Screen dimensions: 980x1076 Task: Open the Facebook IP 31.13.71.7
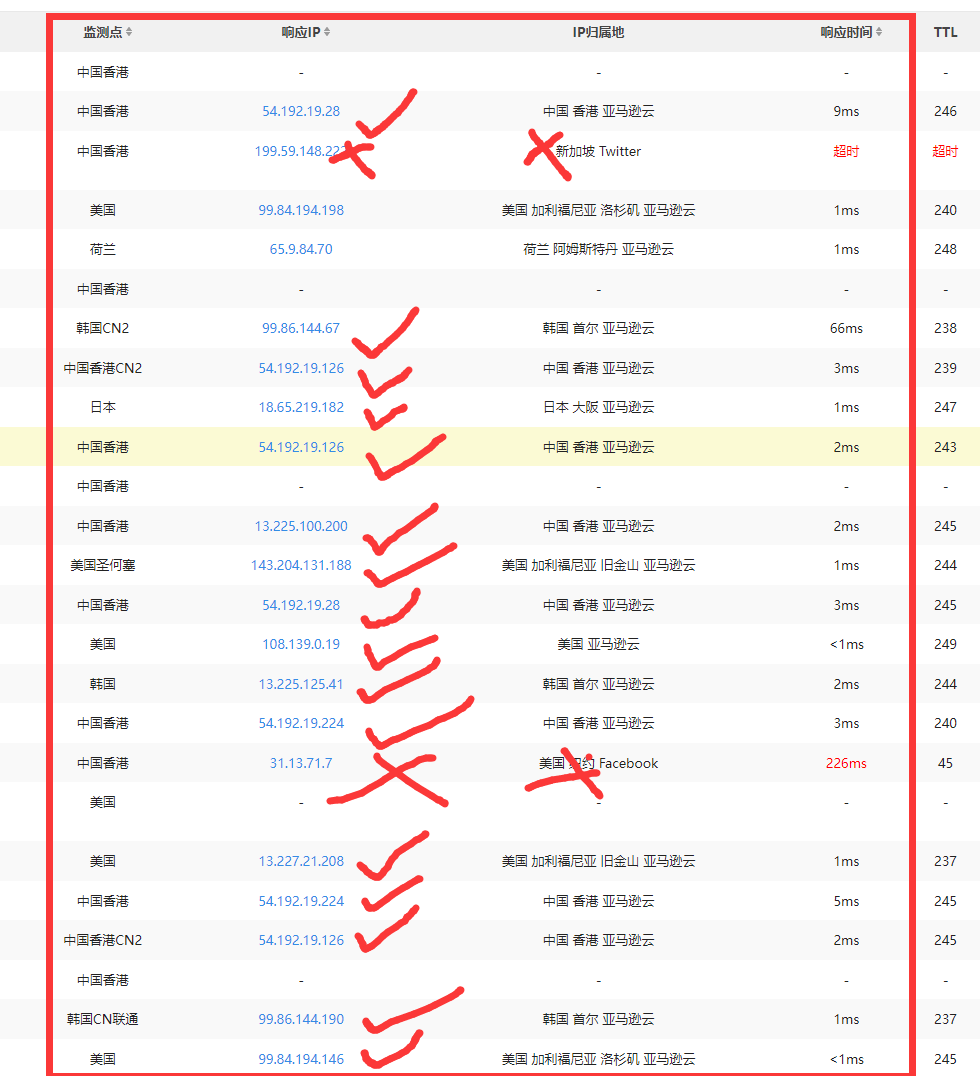(x=301, y=763)
